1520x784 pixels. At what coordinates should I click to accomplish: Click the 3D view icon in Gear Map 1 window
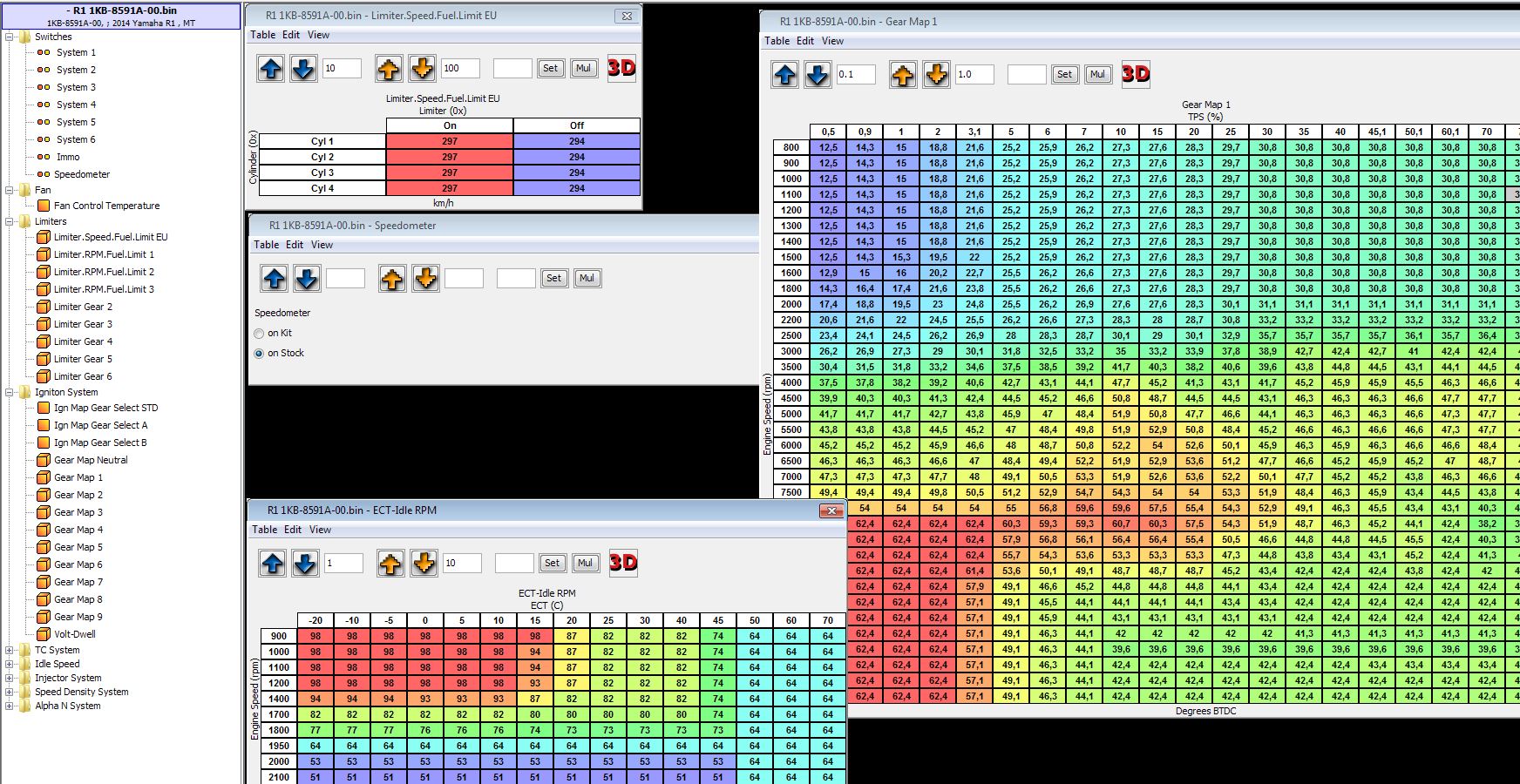[1136, 74]
